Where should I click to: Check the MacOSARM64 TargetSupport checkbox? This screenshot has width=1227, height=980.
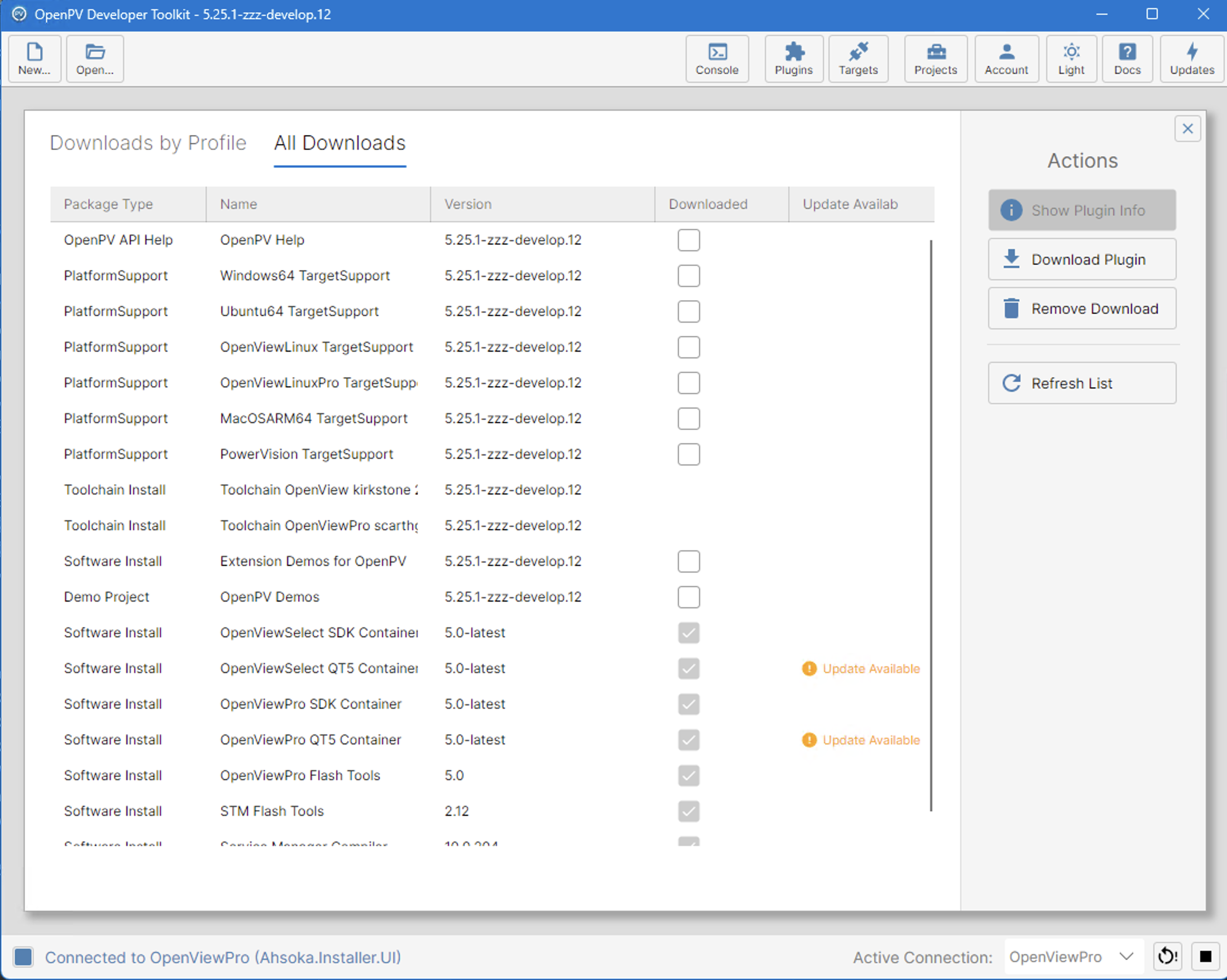(x=688, y=419)
